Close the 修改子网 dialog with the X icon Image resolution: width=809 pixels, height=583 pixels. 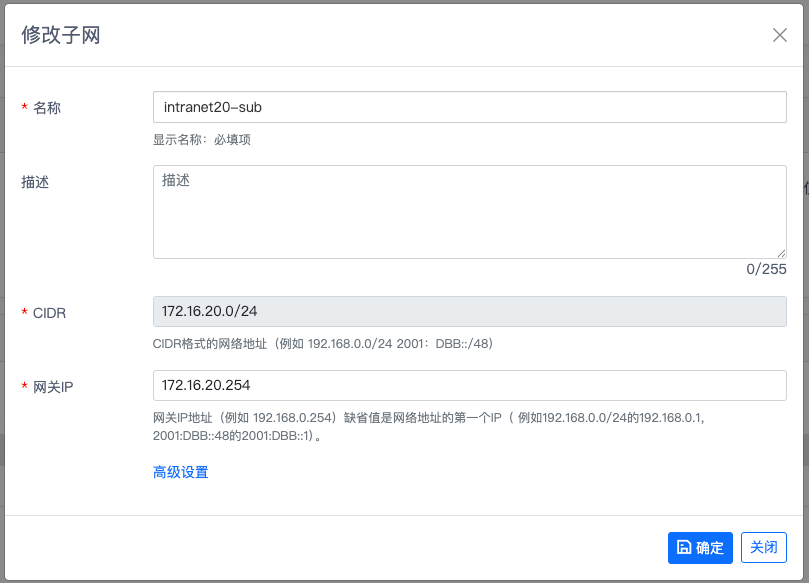pyautogui.click(x=780, y=35)
